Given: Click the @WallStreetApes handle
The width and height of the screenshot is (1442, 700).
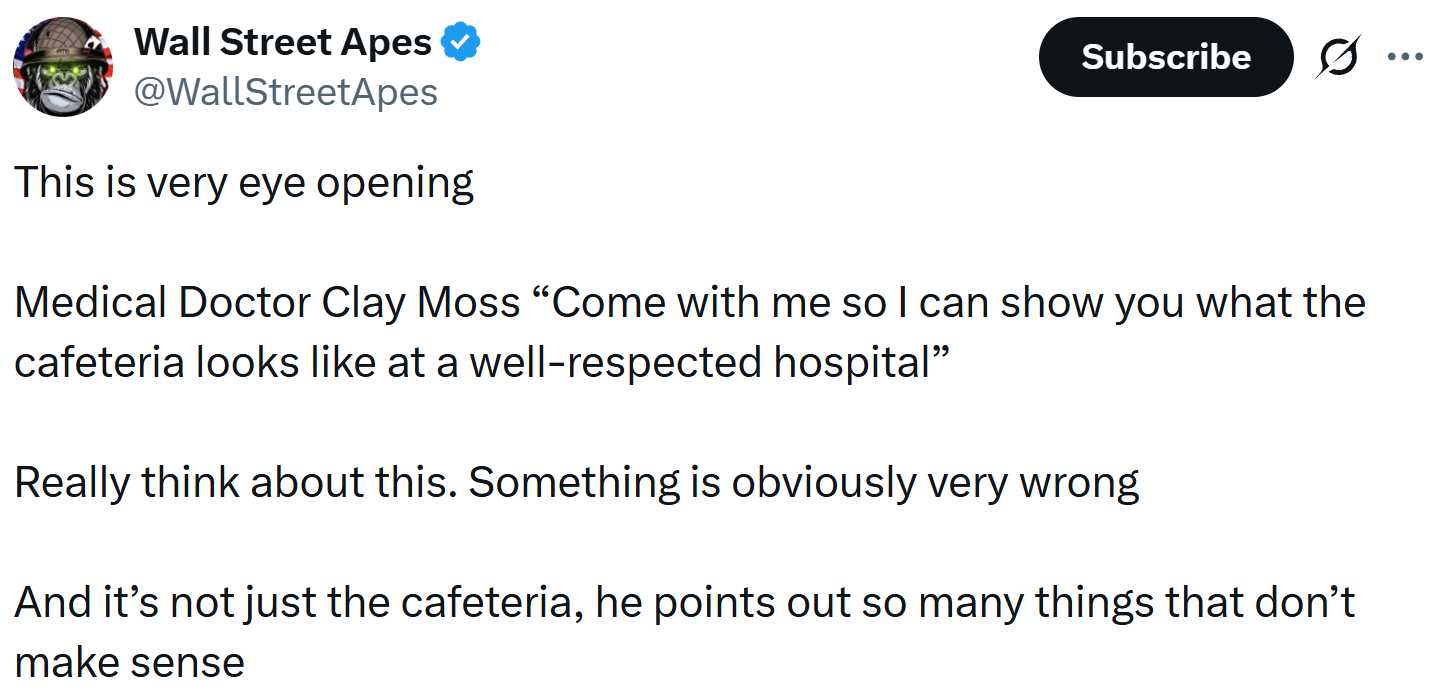Looking at the screenshot, I should click(x=285, y=92).
